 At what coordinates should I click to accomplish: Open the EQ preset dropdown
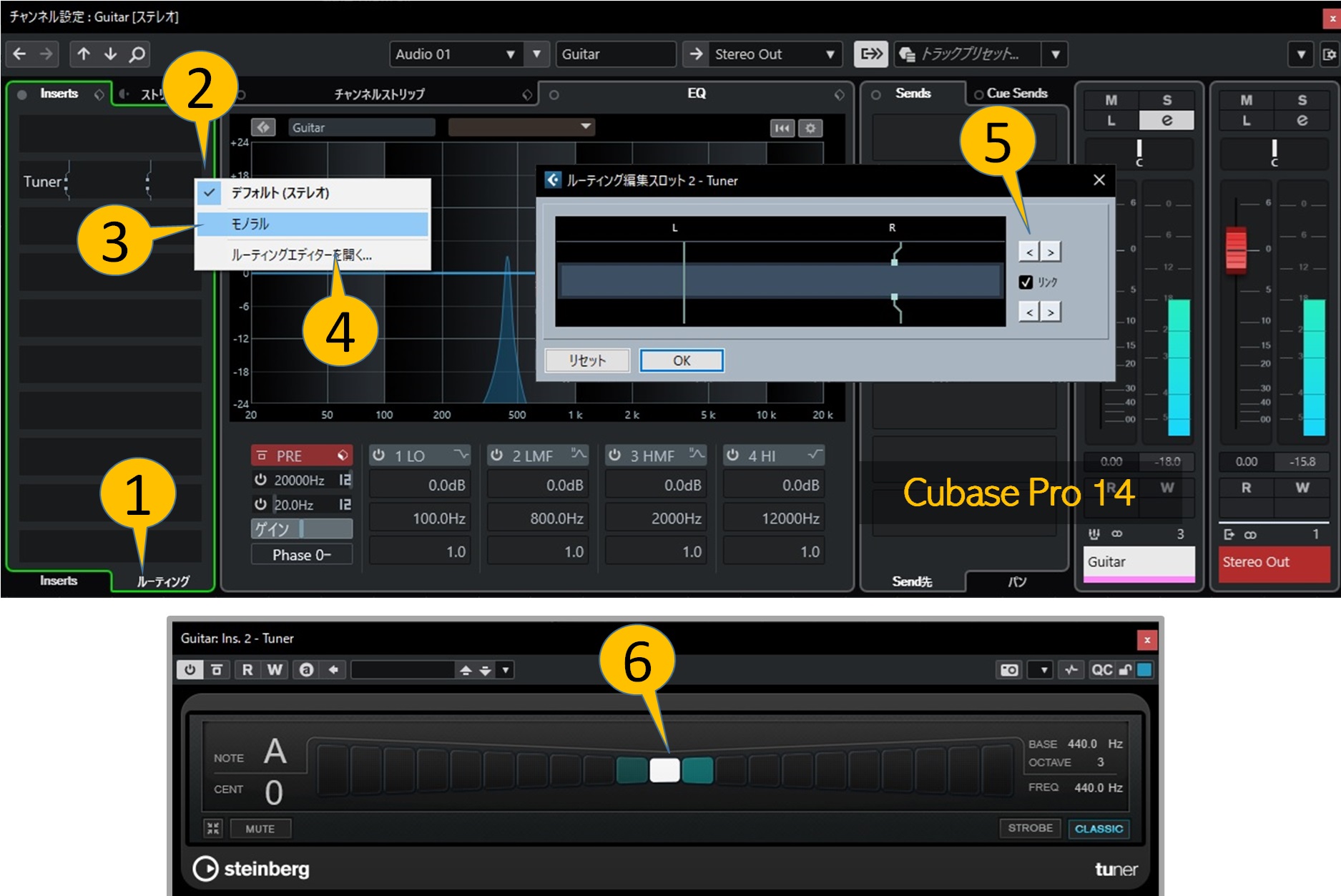click(x=521, y=127)
